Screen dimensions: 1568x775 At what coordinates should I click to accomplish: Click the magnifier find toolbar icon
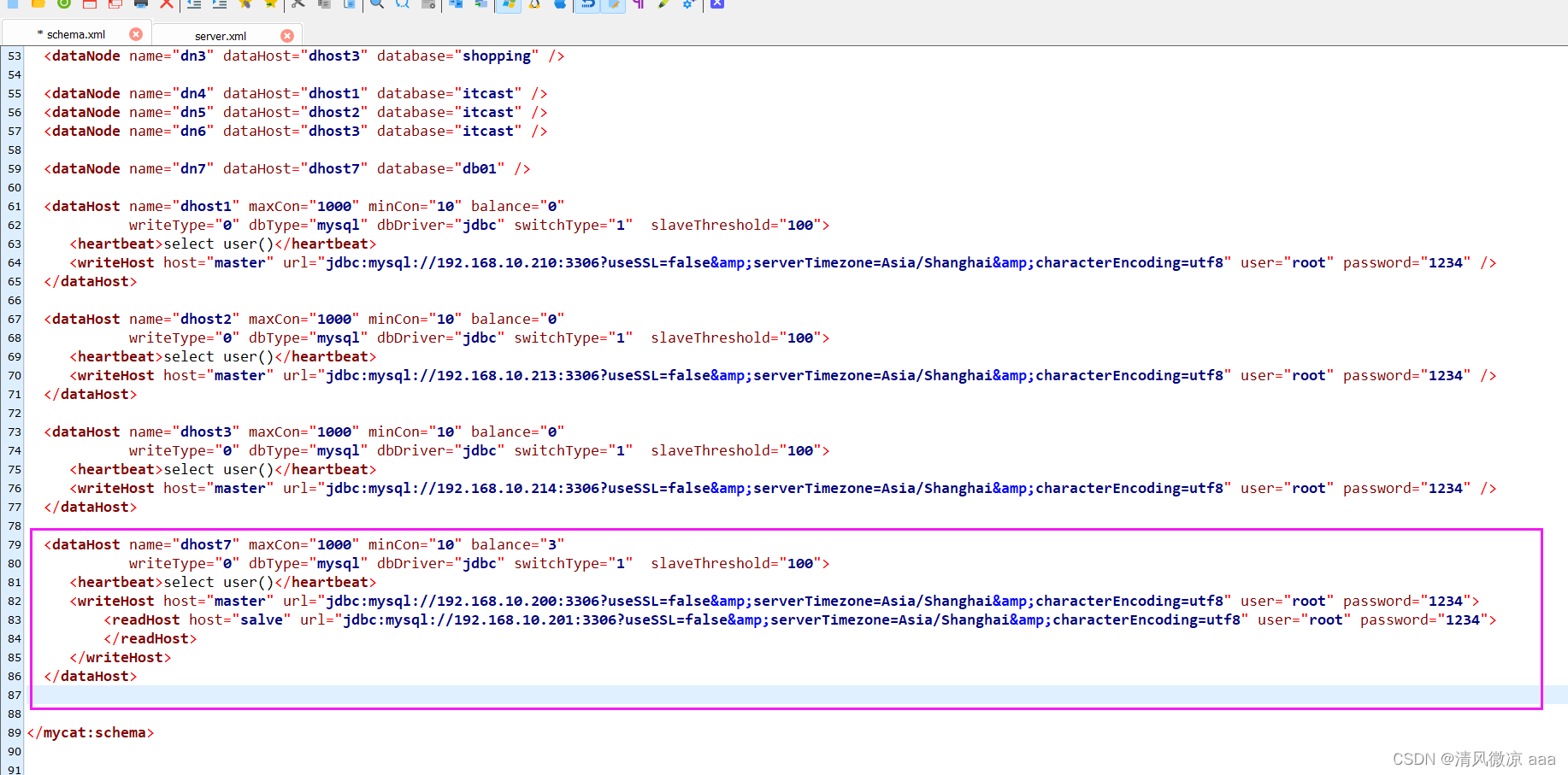coord(377,3)
